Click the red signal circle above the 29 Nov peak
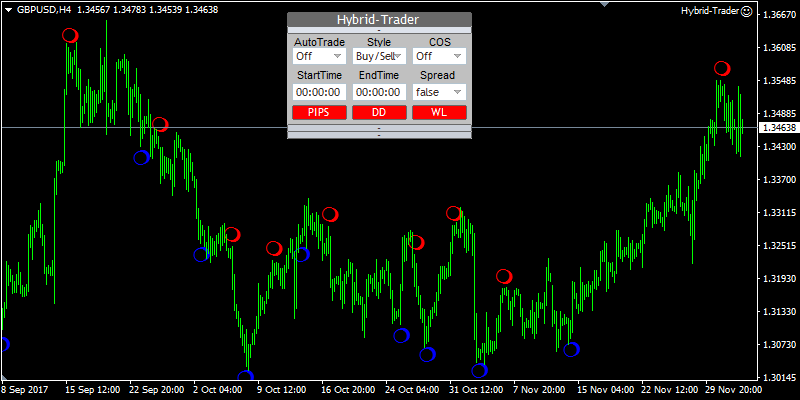The width and height of the screenshot is (800, 400). pos(722,68)
